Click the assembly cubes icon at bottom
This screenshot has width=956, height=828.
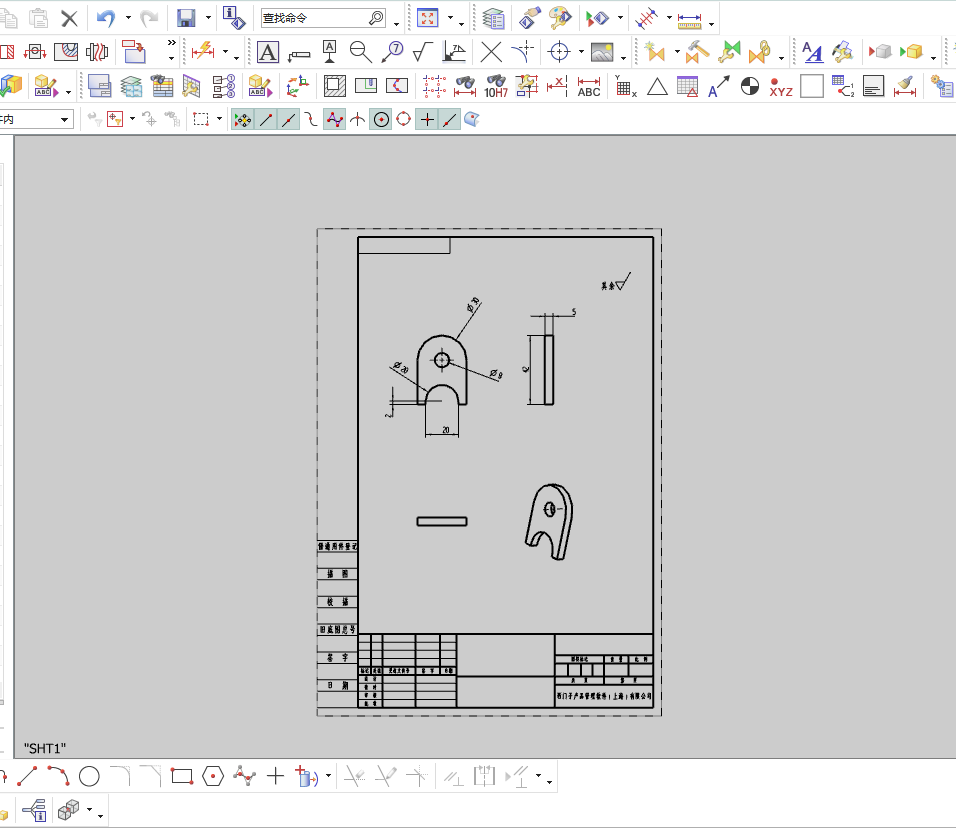[x=68, y=810]
